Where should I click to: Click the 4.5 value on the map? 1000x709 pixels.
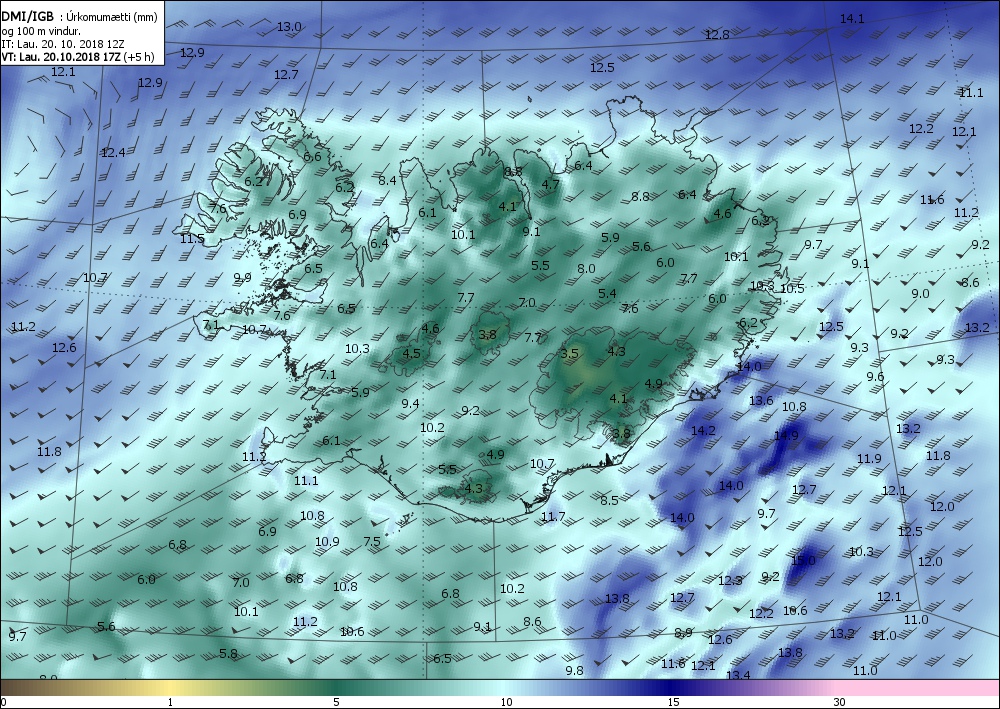pyautogui.click(x=411, y=353)
